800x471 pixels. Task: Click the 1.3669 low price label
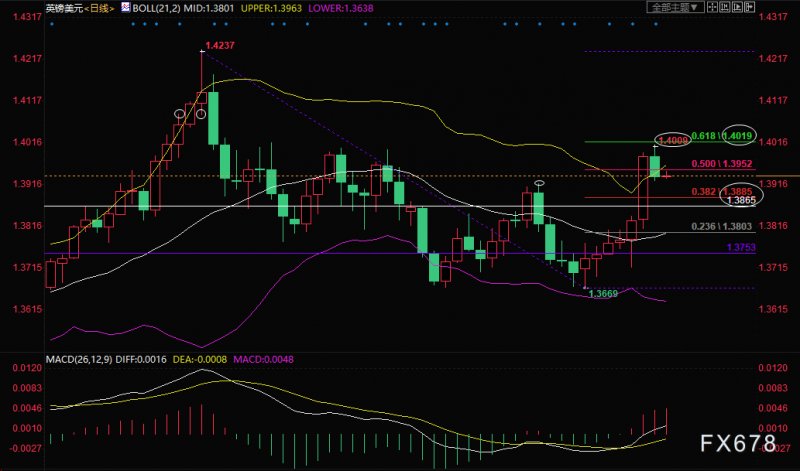click(603, 294)
